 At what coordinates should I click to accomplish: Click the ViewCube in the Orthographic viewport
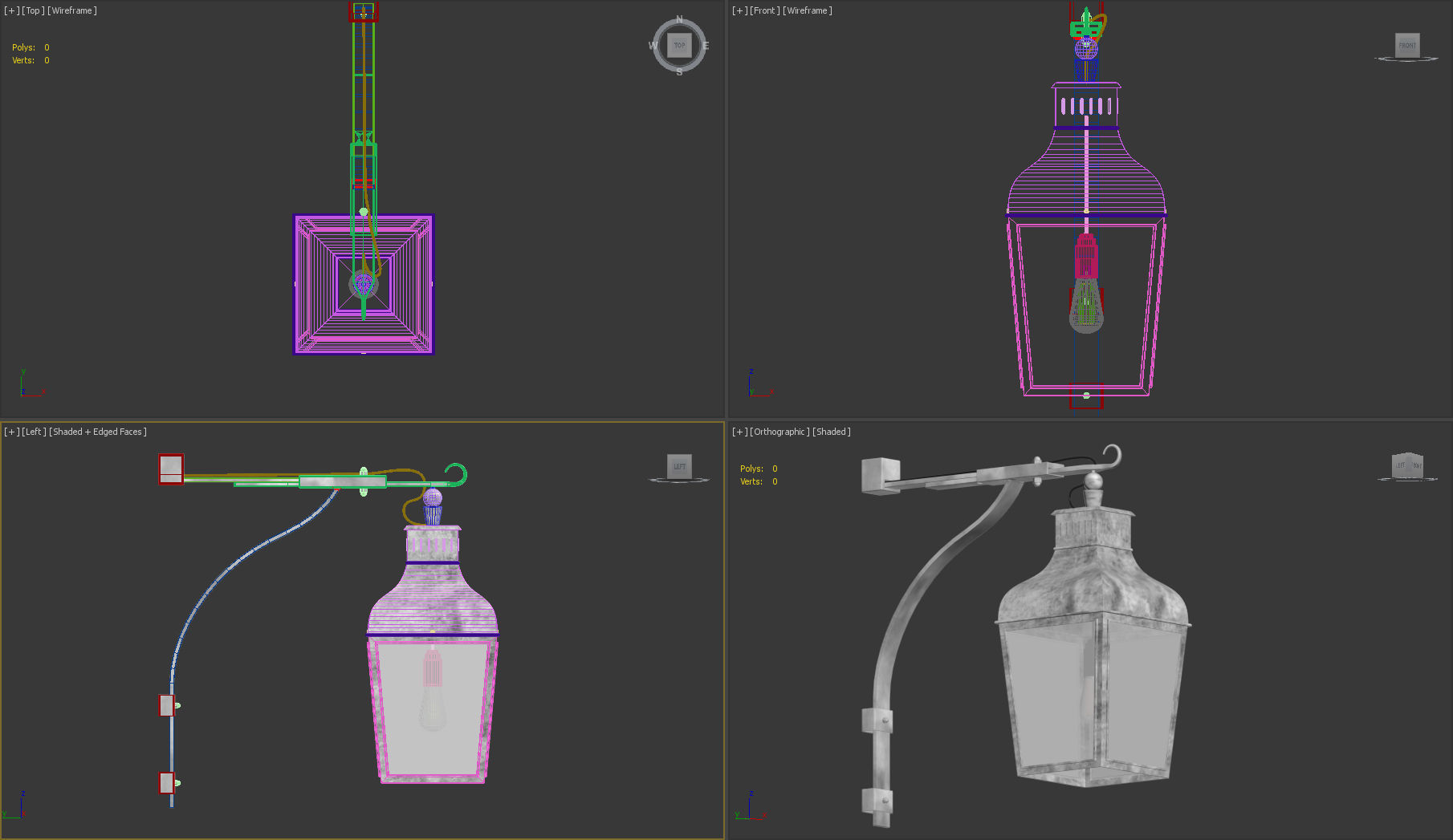coord(1407,465)
